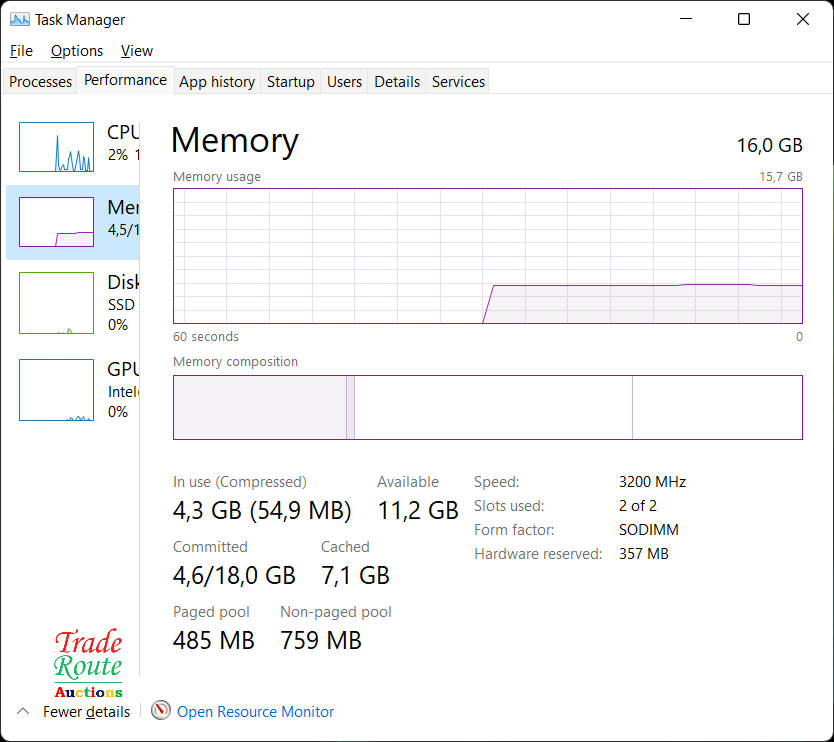Switch to the Users tab
This screenshot has height=742, width=834.
(x=344, y=82)
